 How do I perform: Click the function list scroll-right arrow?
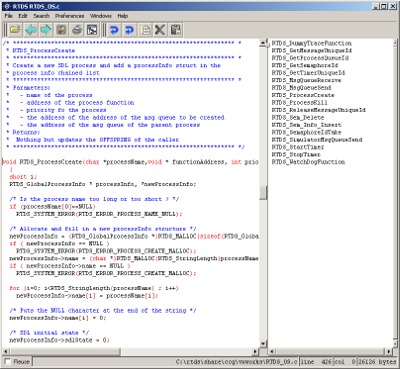(x=389, y=351)
